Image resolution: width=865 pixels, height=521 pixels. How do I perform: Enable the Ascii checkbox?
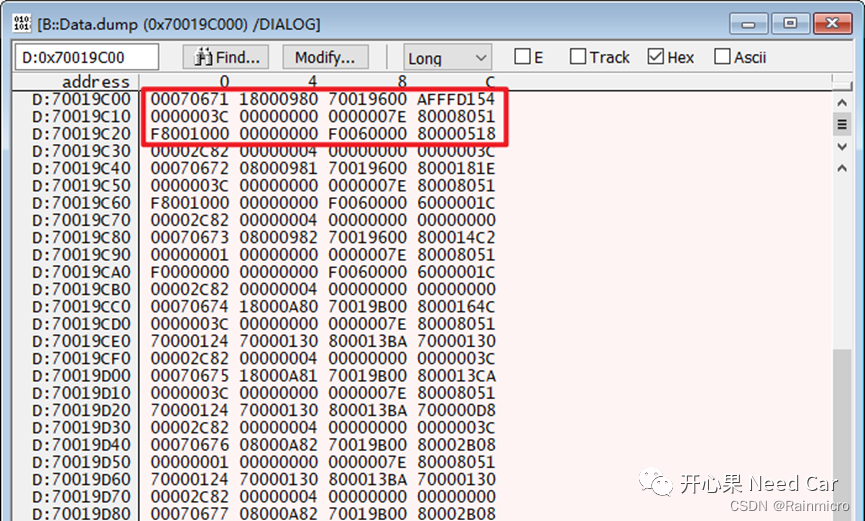click(x=722, y=56)
